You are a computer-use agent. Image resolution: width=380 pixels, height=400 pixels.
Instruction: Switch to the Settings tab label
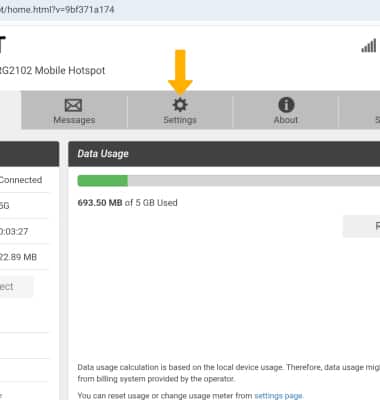click(180, 120)
